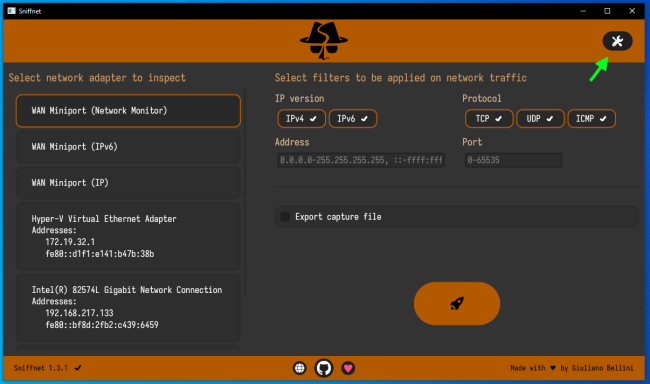Select WAN Miniport (IP) adapter

click(x=128, y=183)
